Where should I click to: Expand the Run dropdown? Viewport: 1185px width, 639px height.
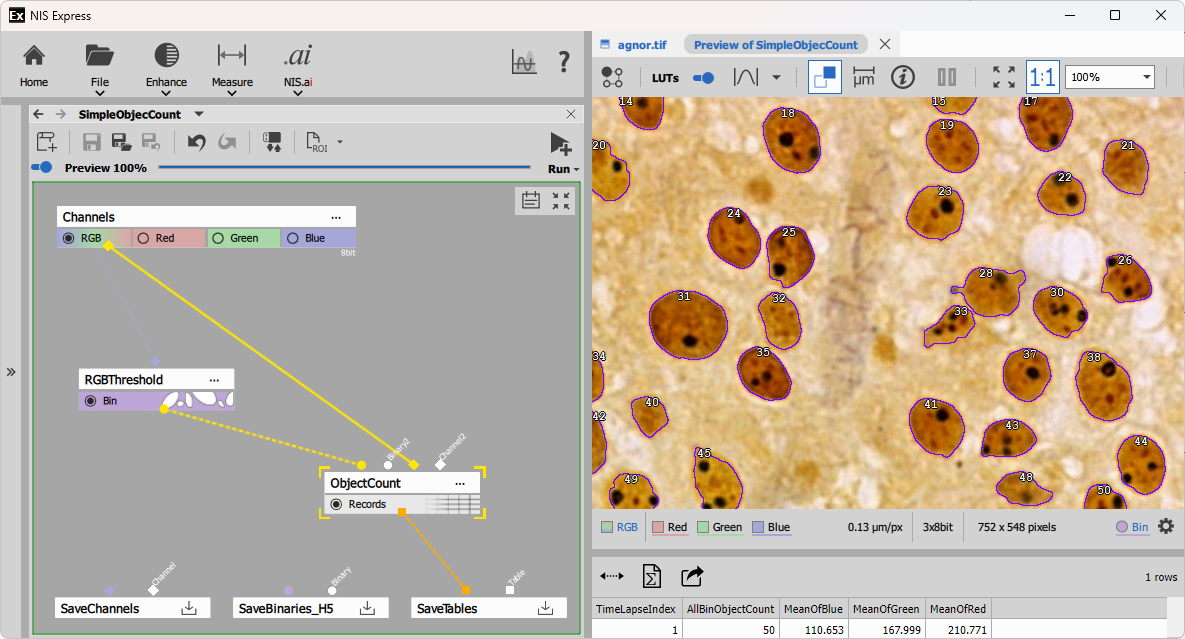coord(563,169)
